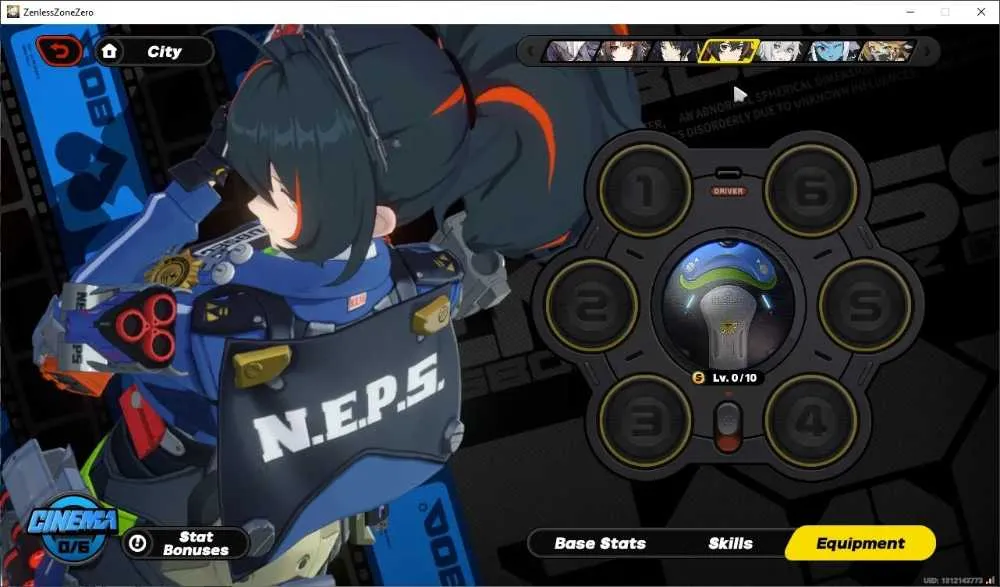
Task: Select the first grey-haired agent portrait
Action: (572, 51)
